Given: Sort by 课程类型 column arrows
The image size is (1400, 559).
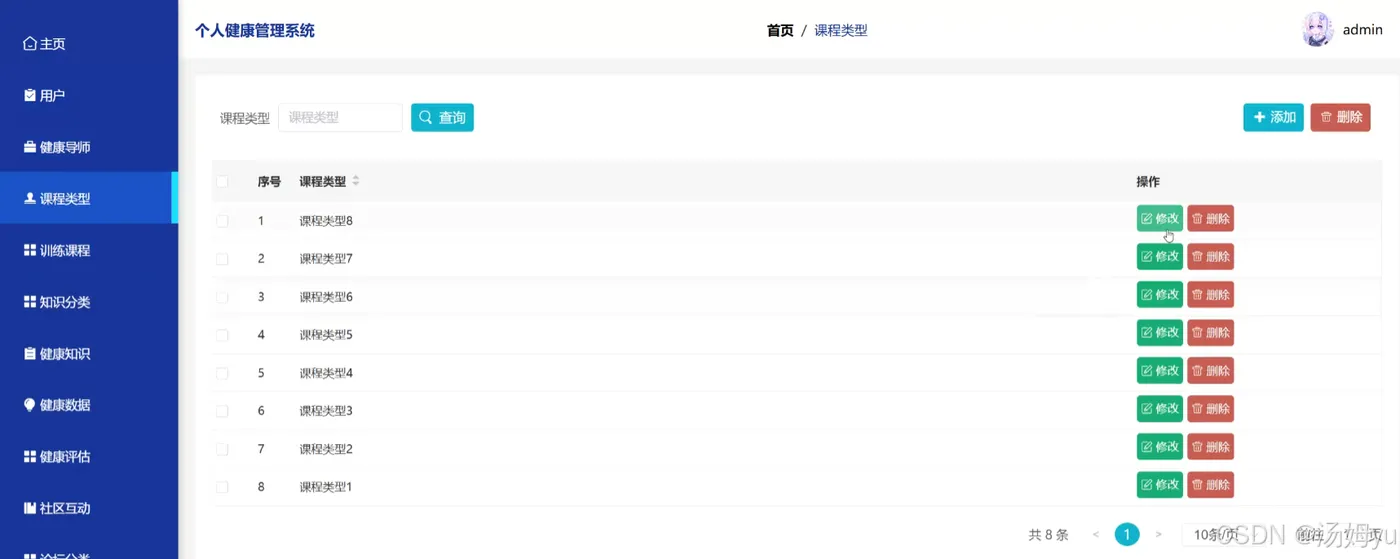Looking at the screenshot, I should point(356,181).
